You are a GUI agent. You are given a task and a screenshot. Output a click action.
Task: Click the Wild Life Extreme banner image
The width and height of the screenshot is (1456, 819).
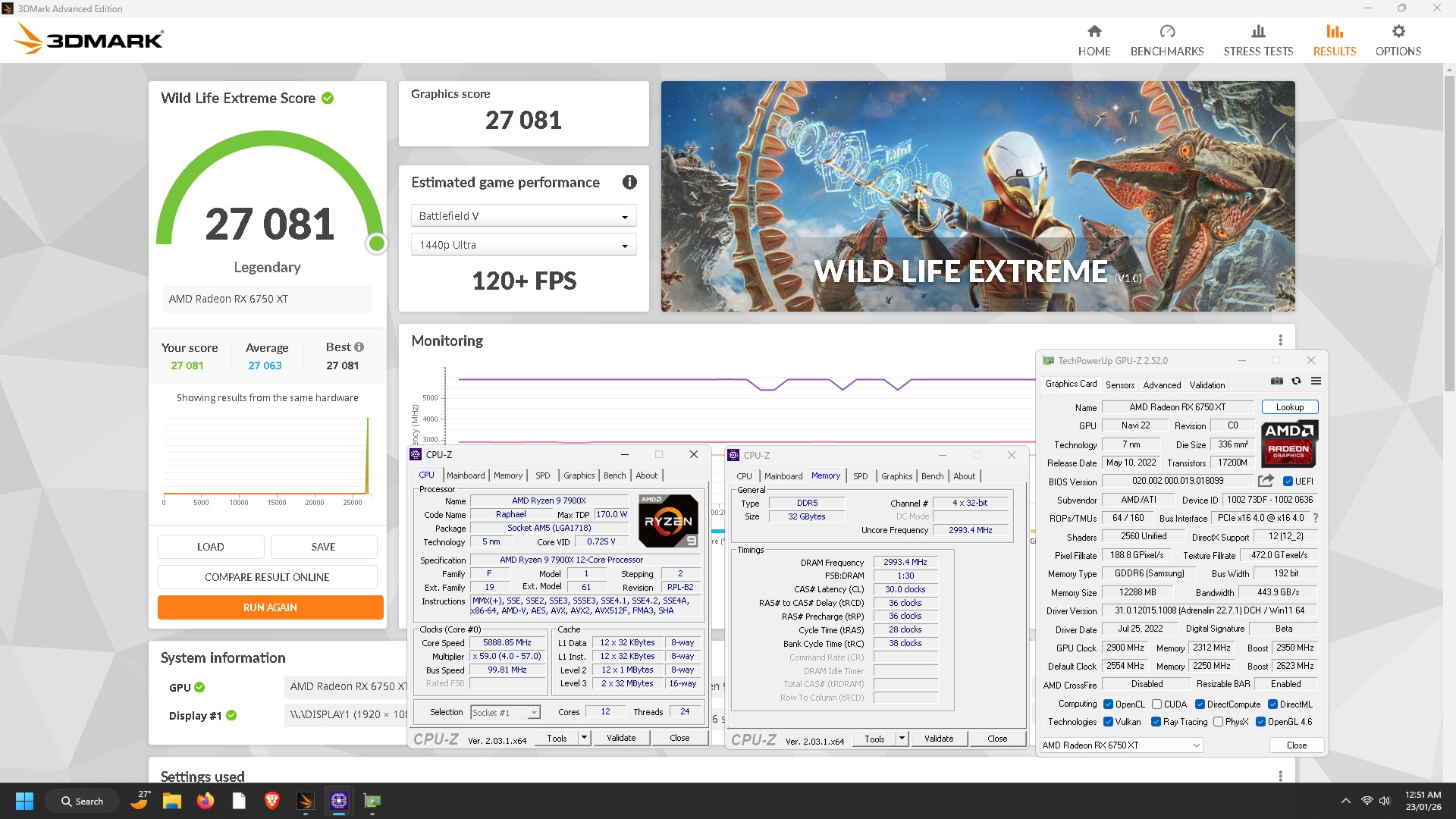pos(977,196)
